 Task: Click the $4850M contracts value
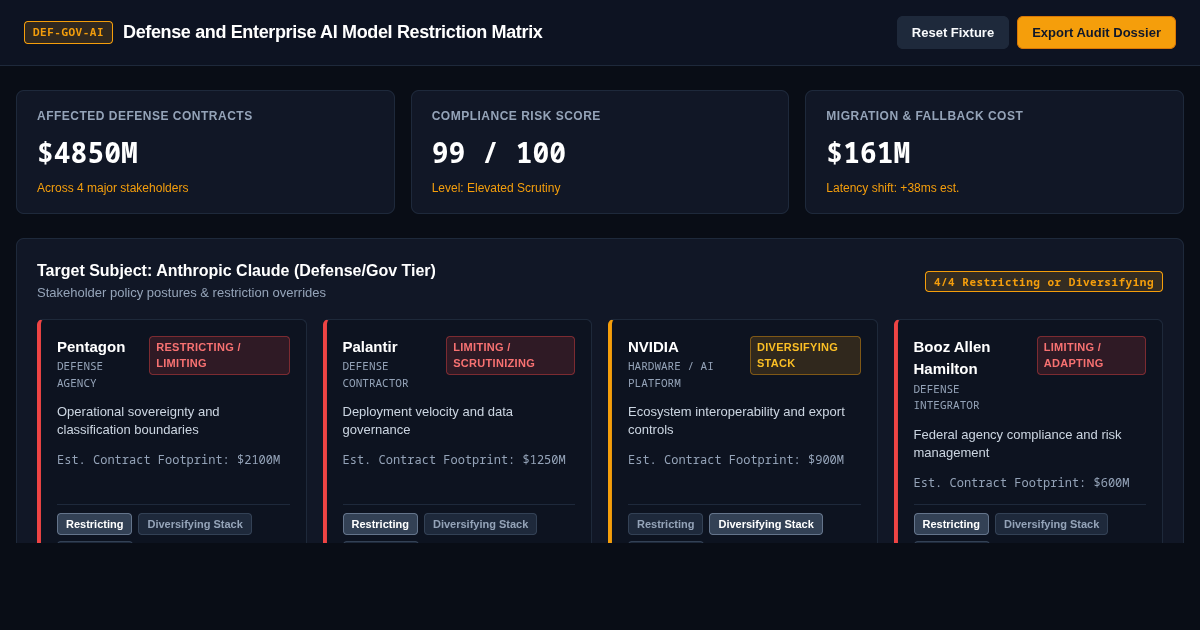87,153
